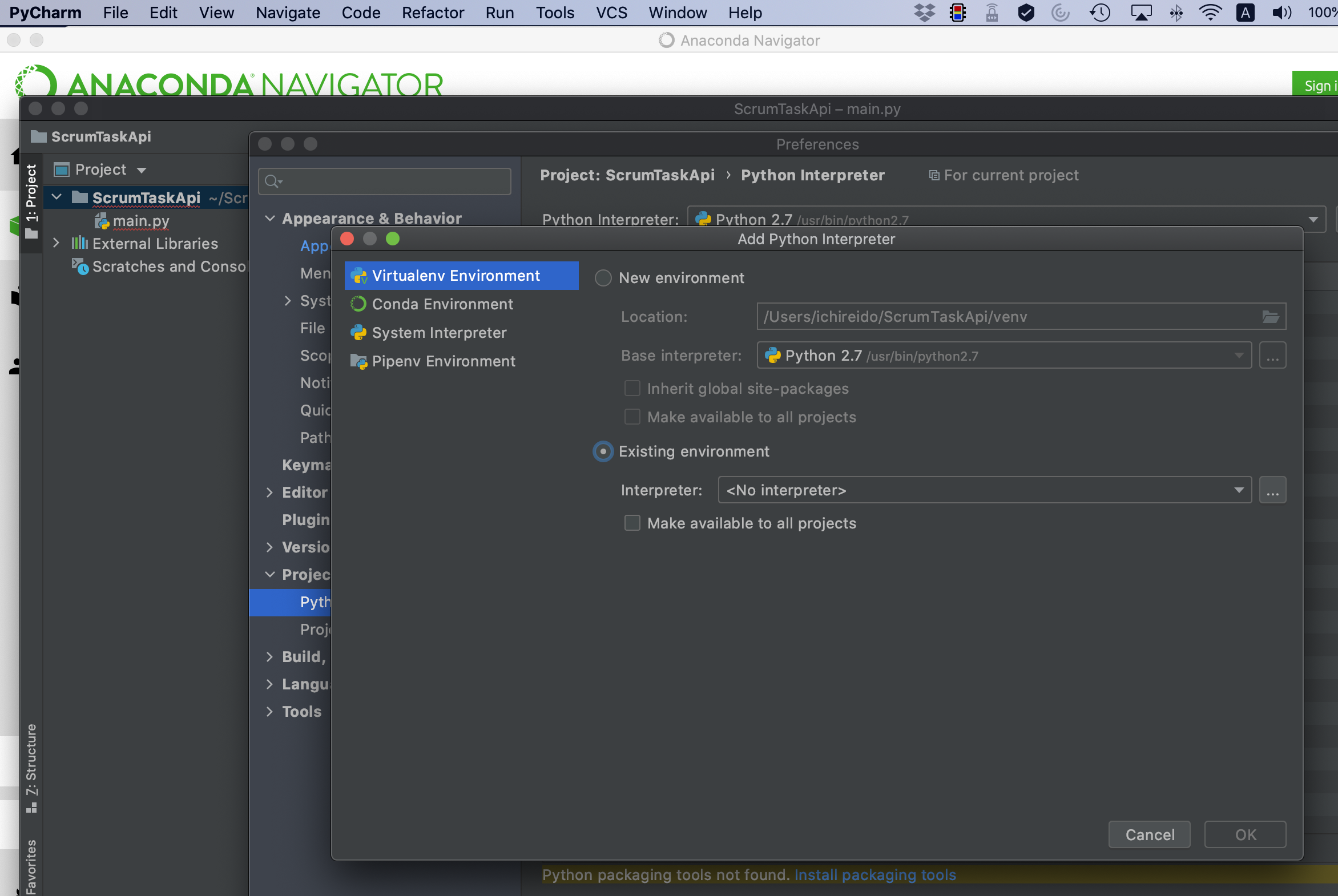Click the Cancel button
The height and width of the screenshot is (896, 1338).
(x=1149, y=834)
